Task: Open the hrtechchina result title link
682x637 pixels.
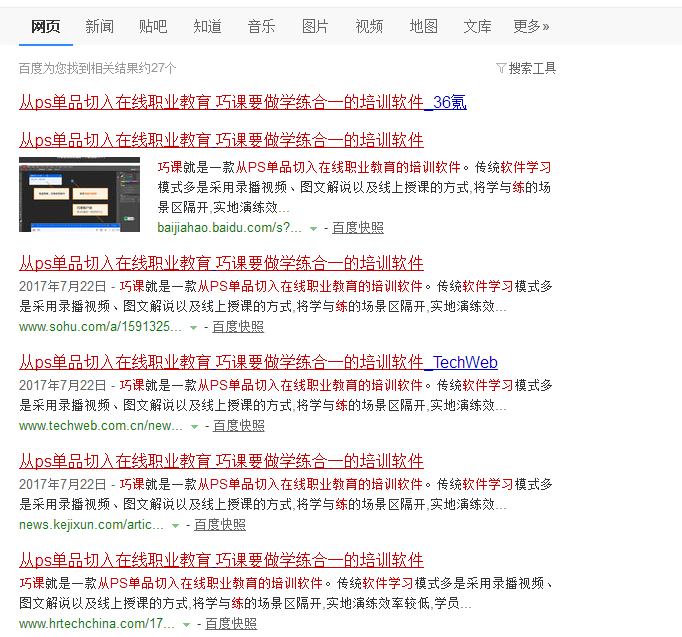Action: (221, 560)
